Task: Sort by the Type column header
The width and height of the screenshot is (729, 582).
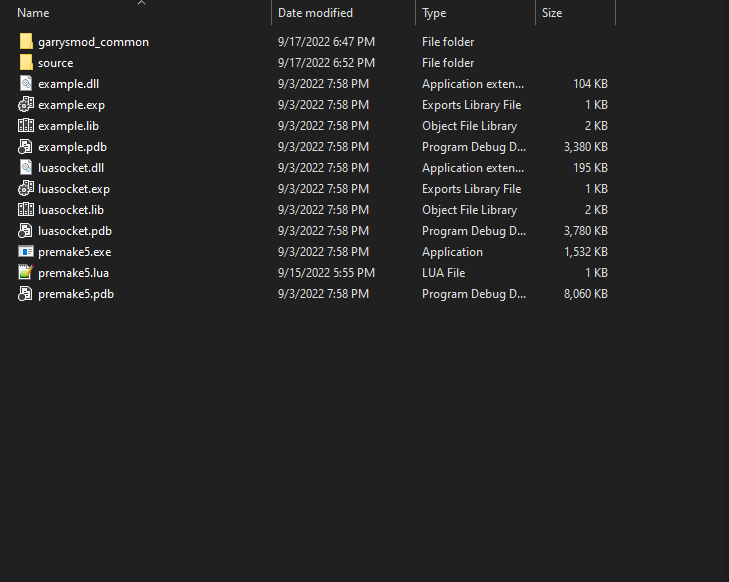Action: pyautogui.click(x=434, y=13)
